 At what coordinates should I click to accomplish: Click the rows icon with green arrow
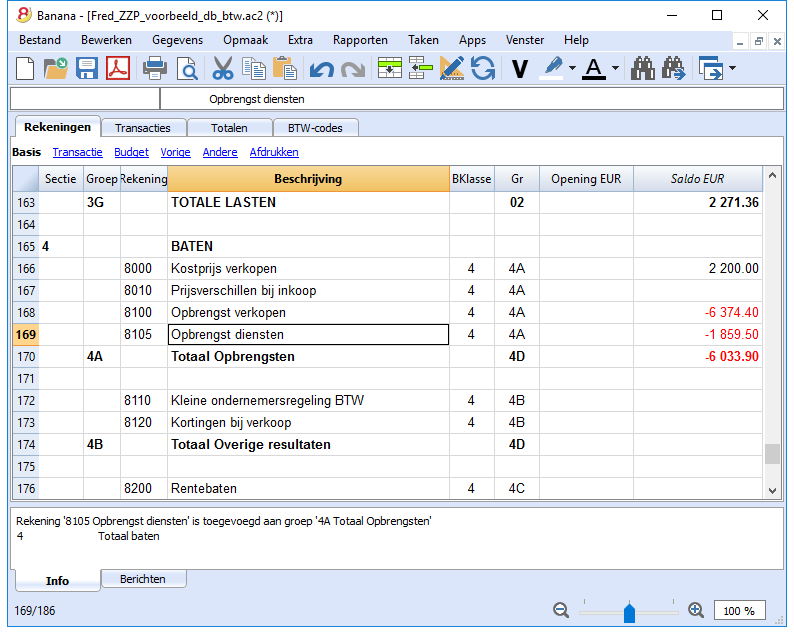coord(421,68)
